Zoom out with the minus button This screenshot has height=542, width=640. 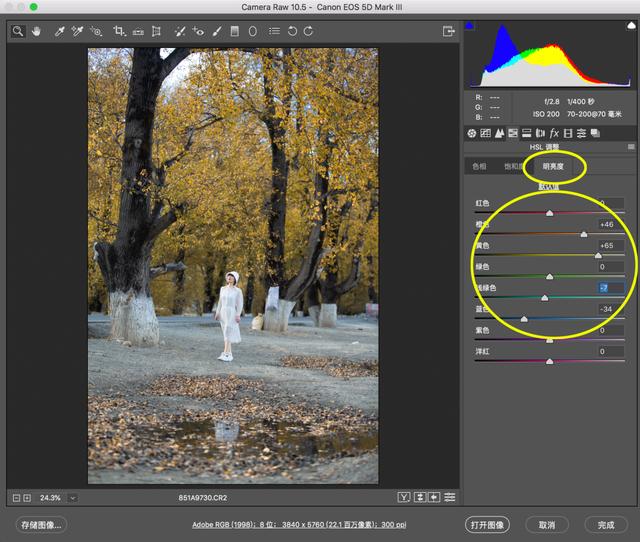[x=16, y=498]
